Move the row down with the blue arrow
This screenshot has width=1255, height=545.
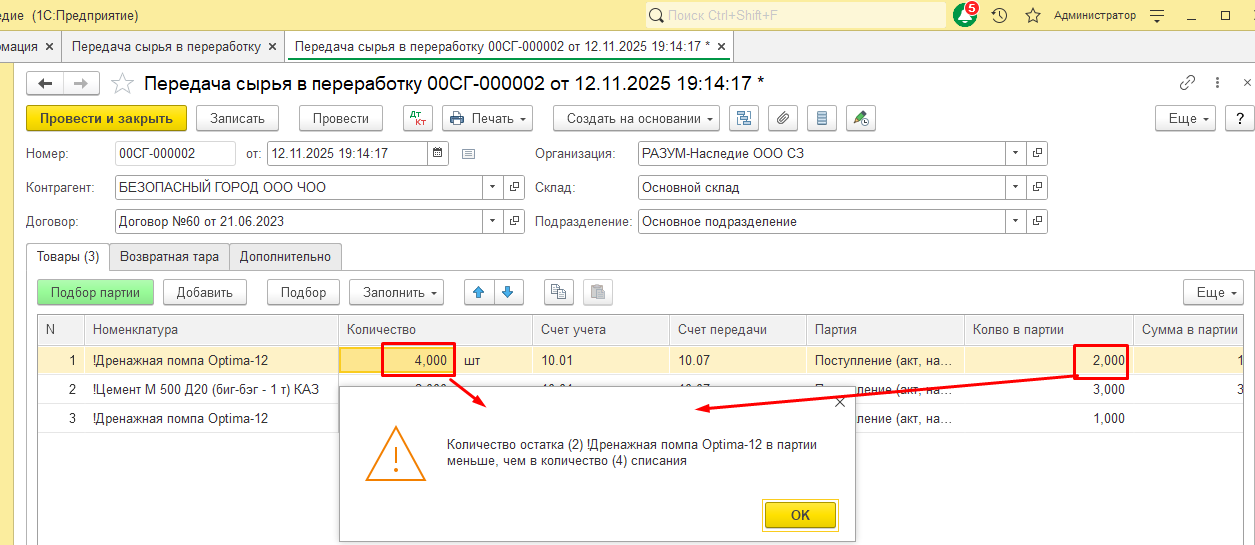pyautogui.click(x=508, y=292)
